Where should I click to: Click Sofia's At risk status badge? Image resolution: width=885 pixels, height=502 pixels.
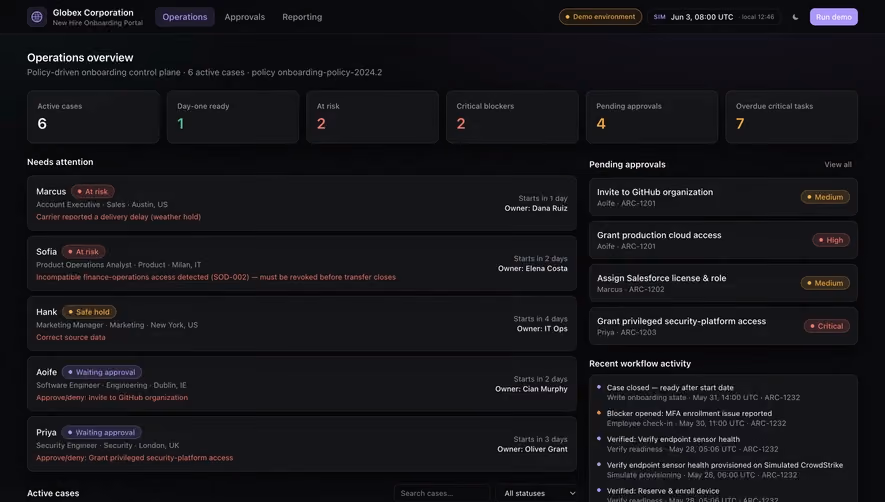pos(84,252)
